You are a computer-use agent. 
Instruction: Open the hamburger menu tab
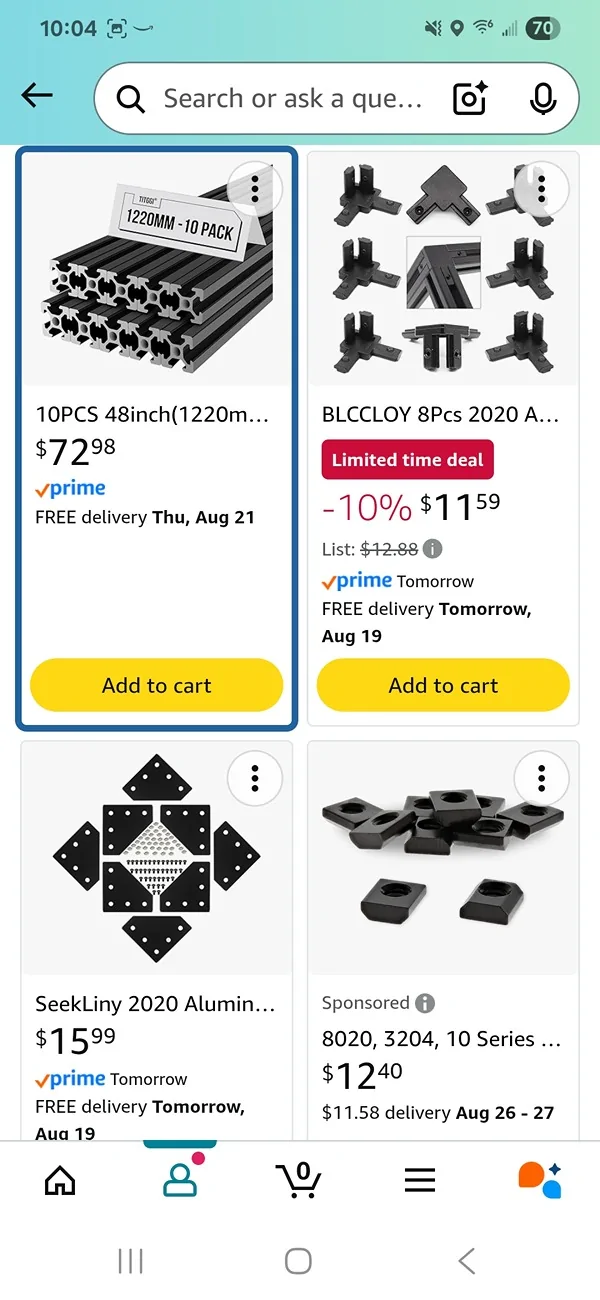(420, 1180)
